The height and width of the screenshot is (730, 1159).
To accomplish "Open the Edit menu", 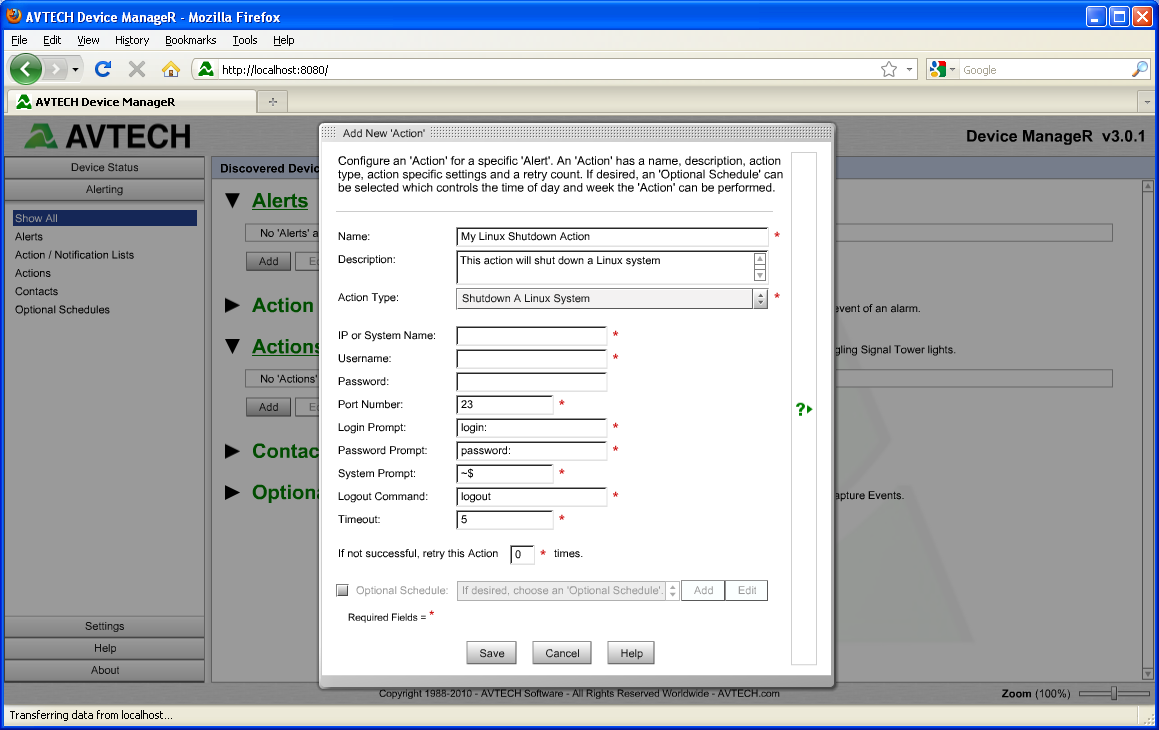I will point(52,40).
